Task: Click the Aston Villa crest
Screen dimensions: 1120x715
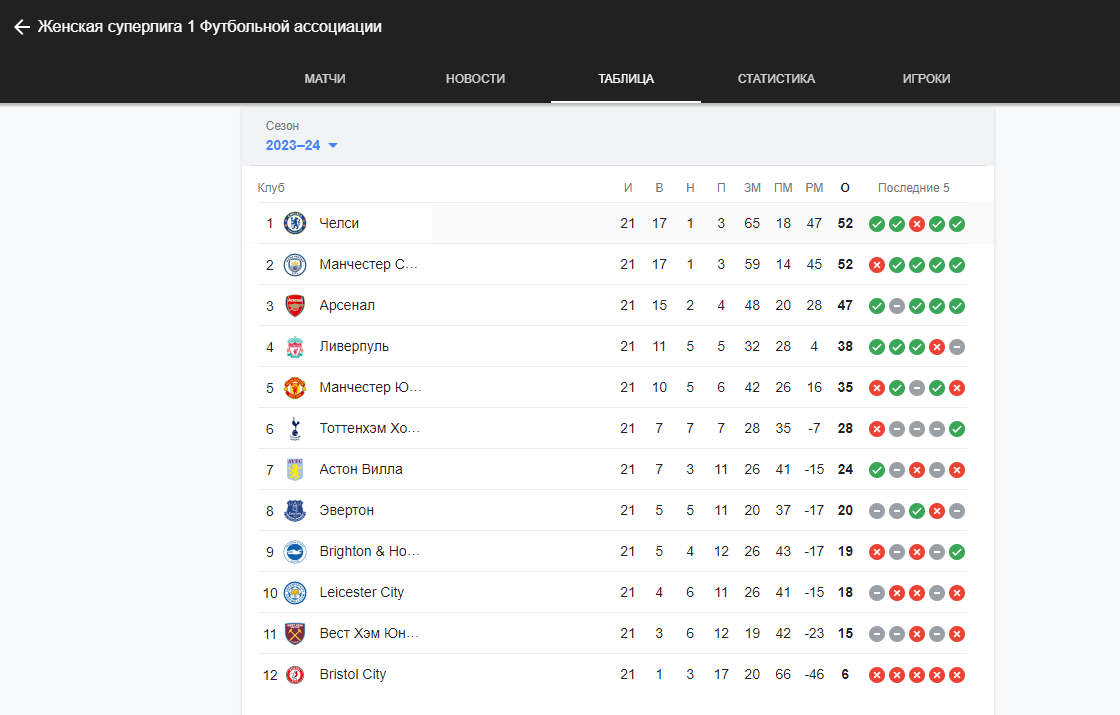Action: tap(295, 469)
